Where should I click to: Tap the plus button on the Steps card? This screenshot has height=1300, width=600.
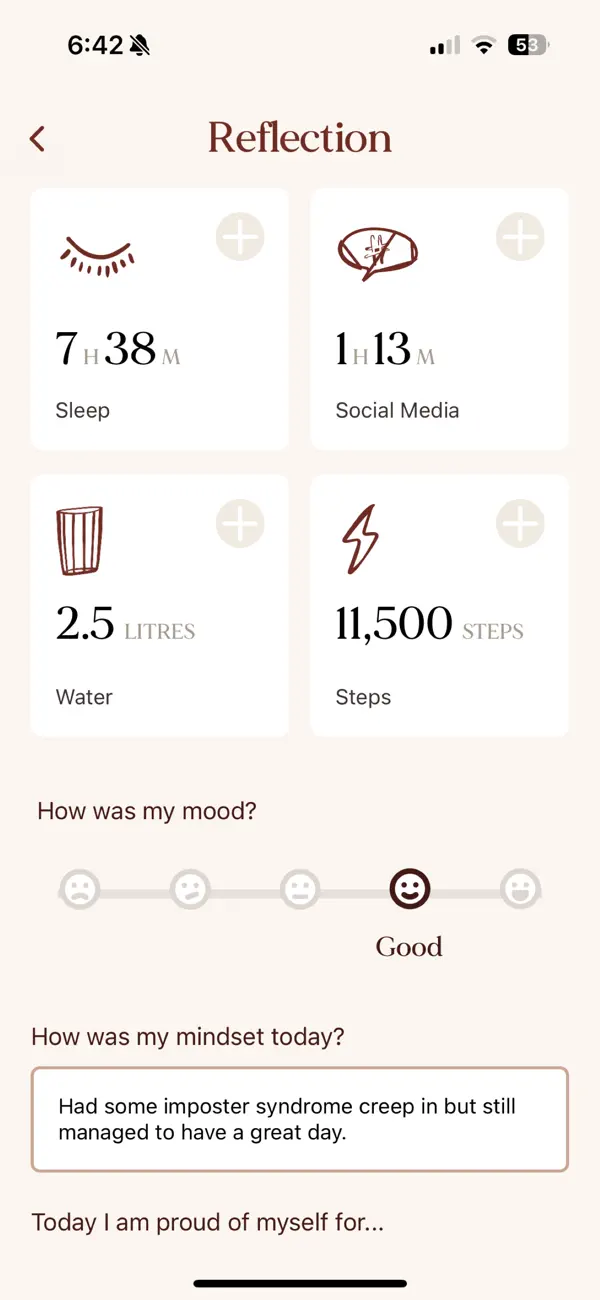coord(520,523)
